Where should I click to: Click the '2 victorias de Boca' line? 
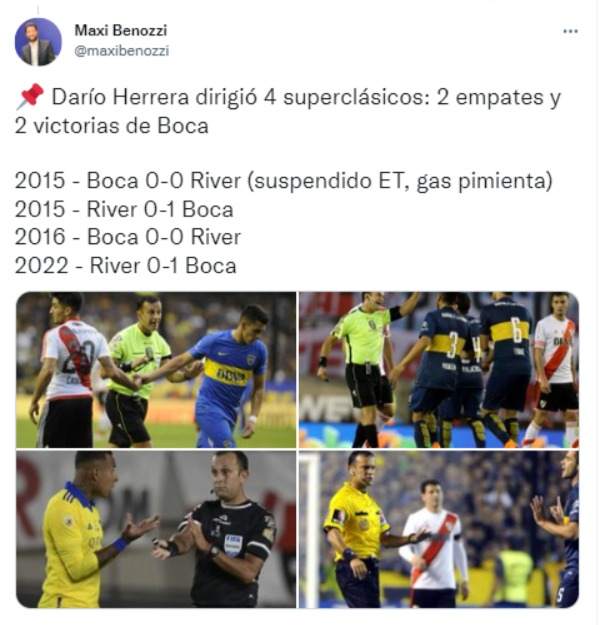(112, 126)
